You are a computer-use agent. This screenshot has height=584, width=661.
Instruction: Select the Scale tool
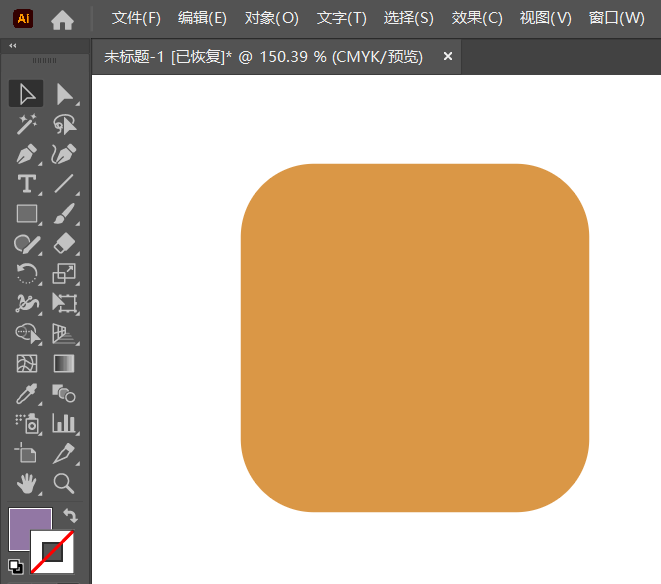click(x=64, y=274)
